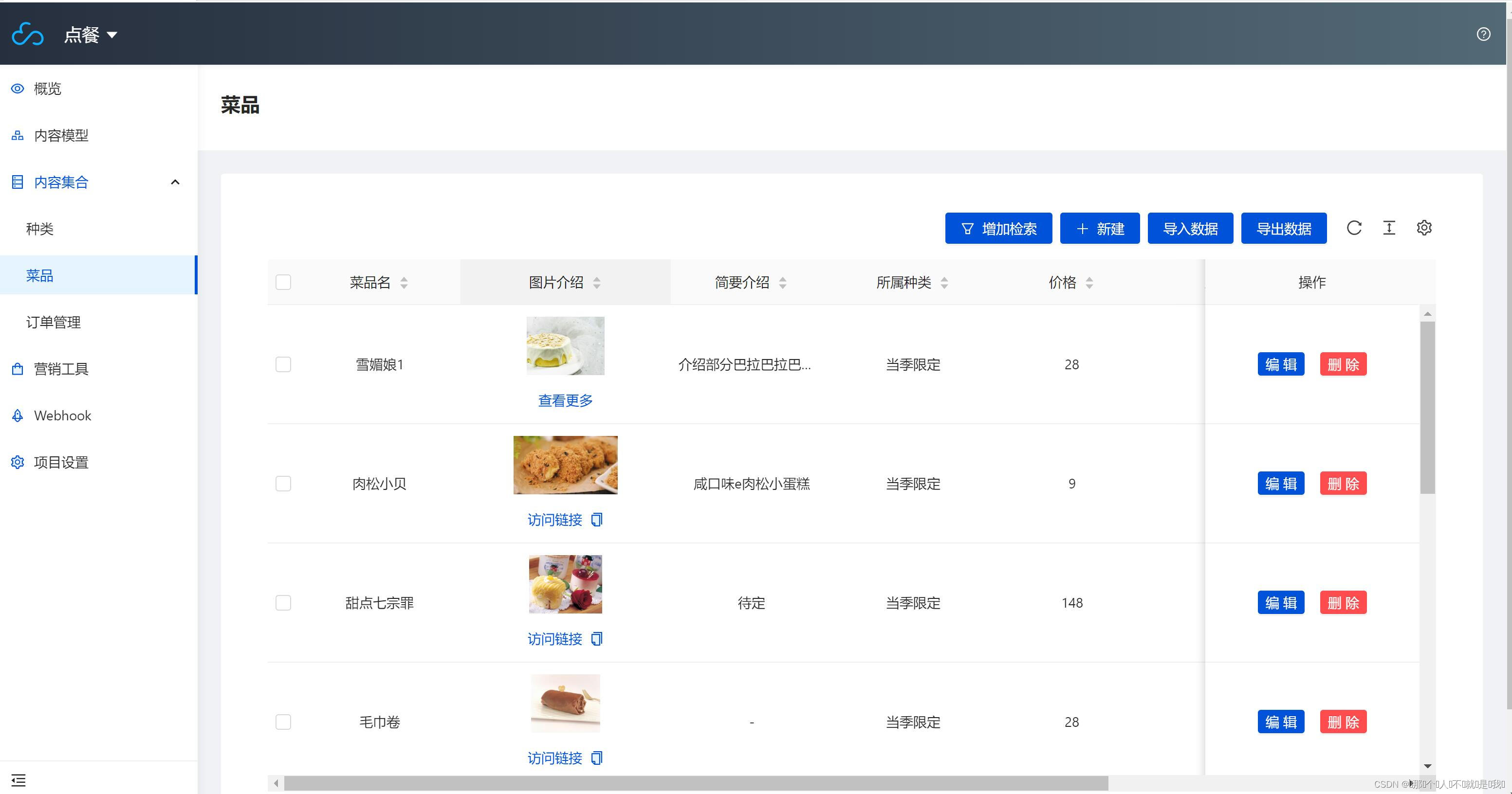Click the cloud logo icon

pyautogui.click(x=28, y=34)
